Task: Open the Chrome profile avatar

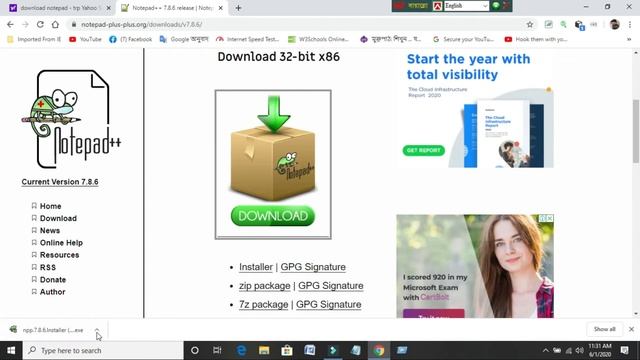Action: [x=615, y=24]
